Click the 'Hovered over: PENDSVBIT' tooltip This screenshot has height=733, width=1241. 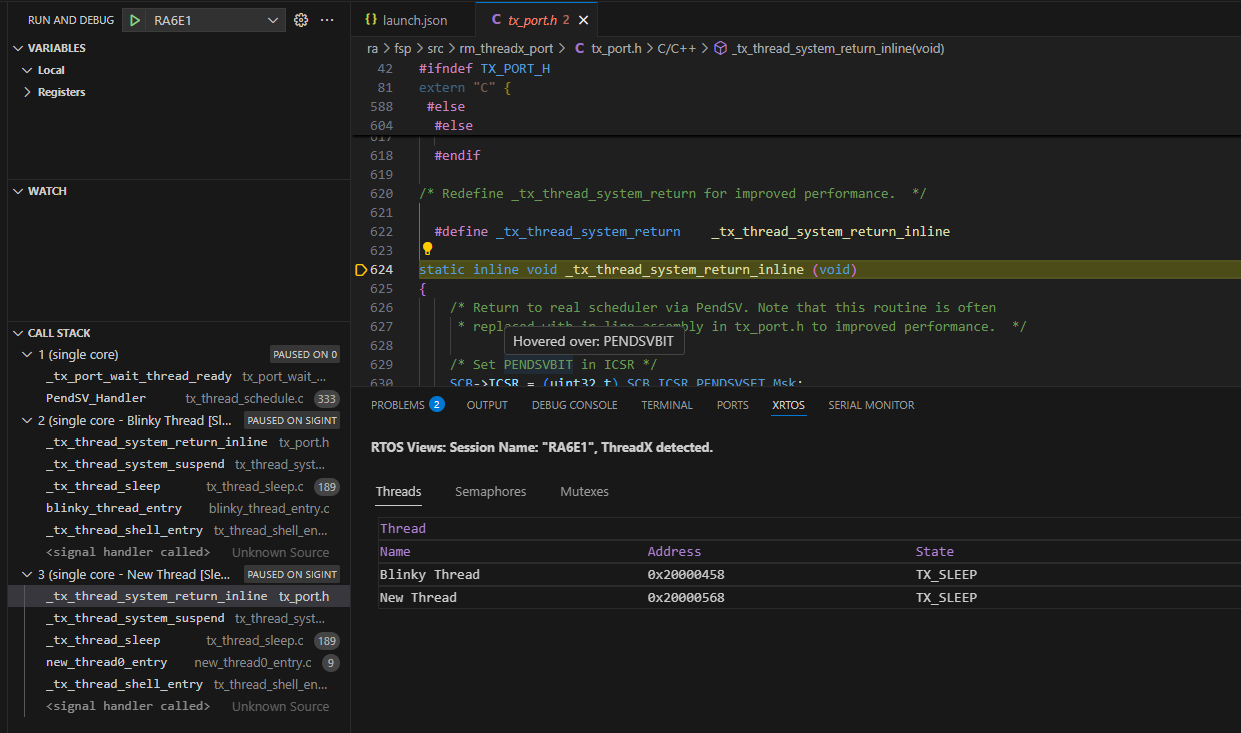pyautogui.click(x=593, y=341)
